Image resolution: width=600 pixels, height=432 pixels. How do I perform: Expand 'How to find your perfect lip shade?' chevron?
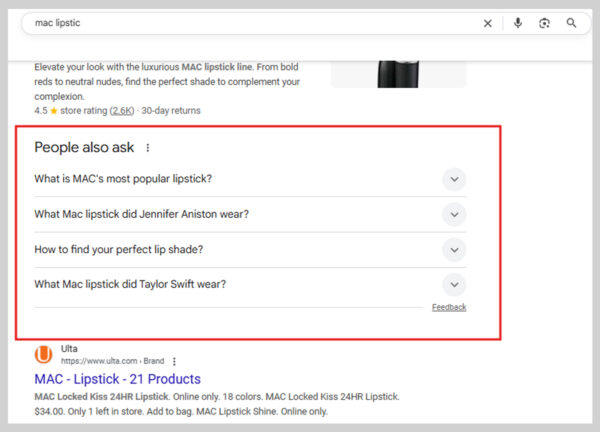454,250
